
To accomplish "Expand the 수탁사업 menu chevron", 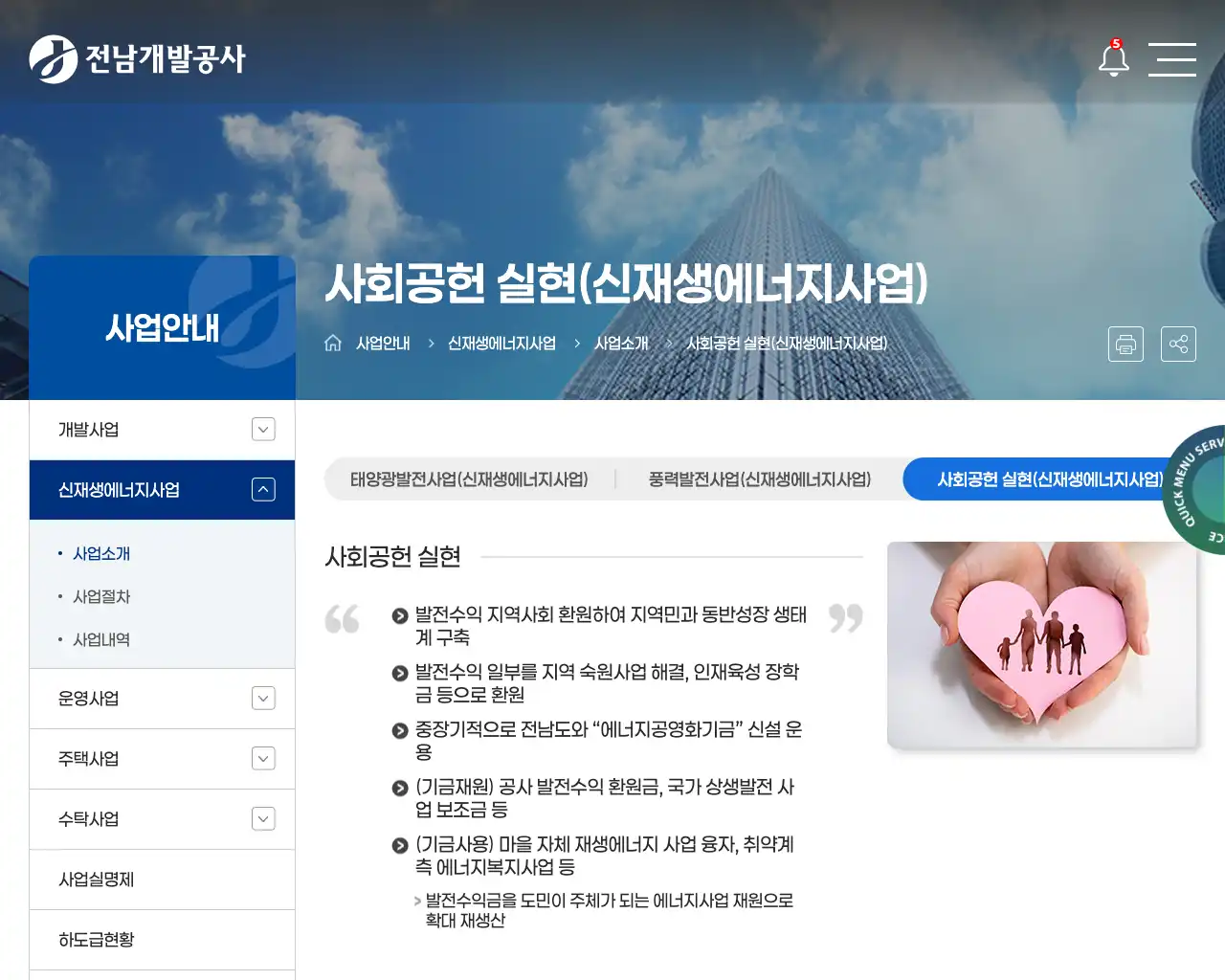I will click(x=263, y=819).
